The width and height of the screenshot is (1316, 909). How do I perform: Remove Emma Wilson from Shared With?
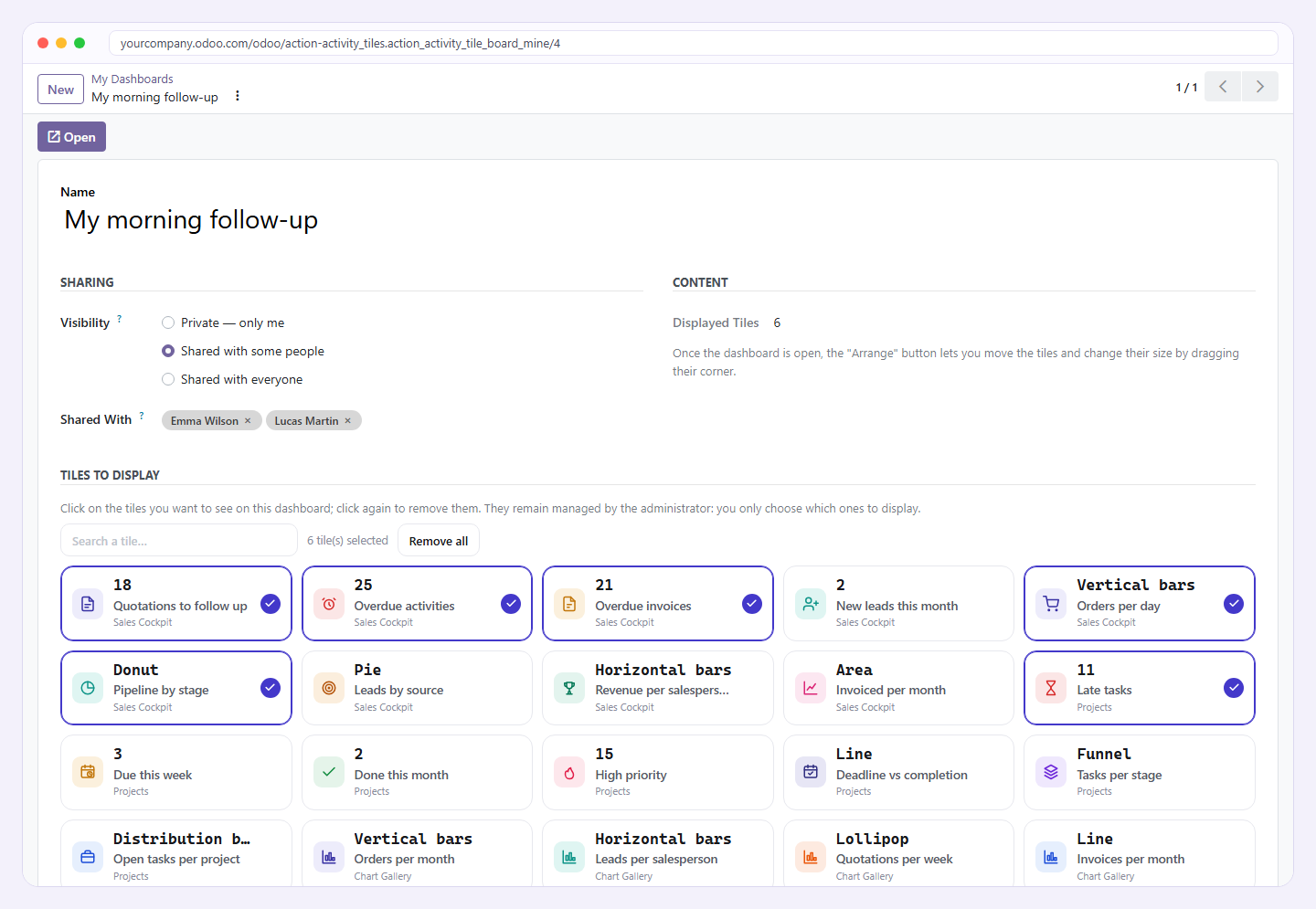click(248, 421)
